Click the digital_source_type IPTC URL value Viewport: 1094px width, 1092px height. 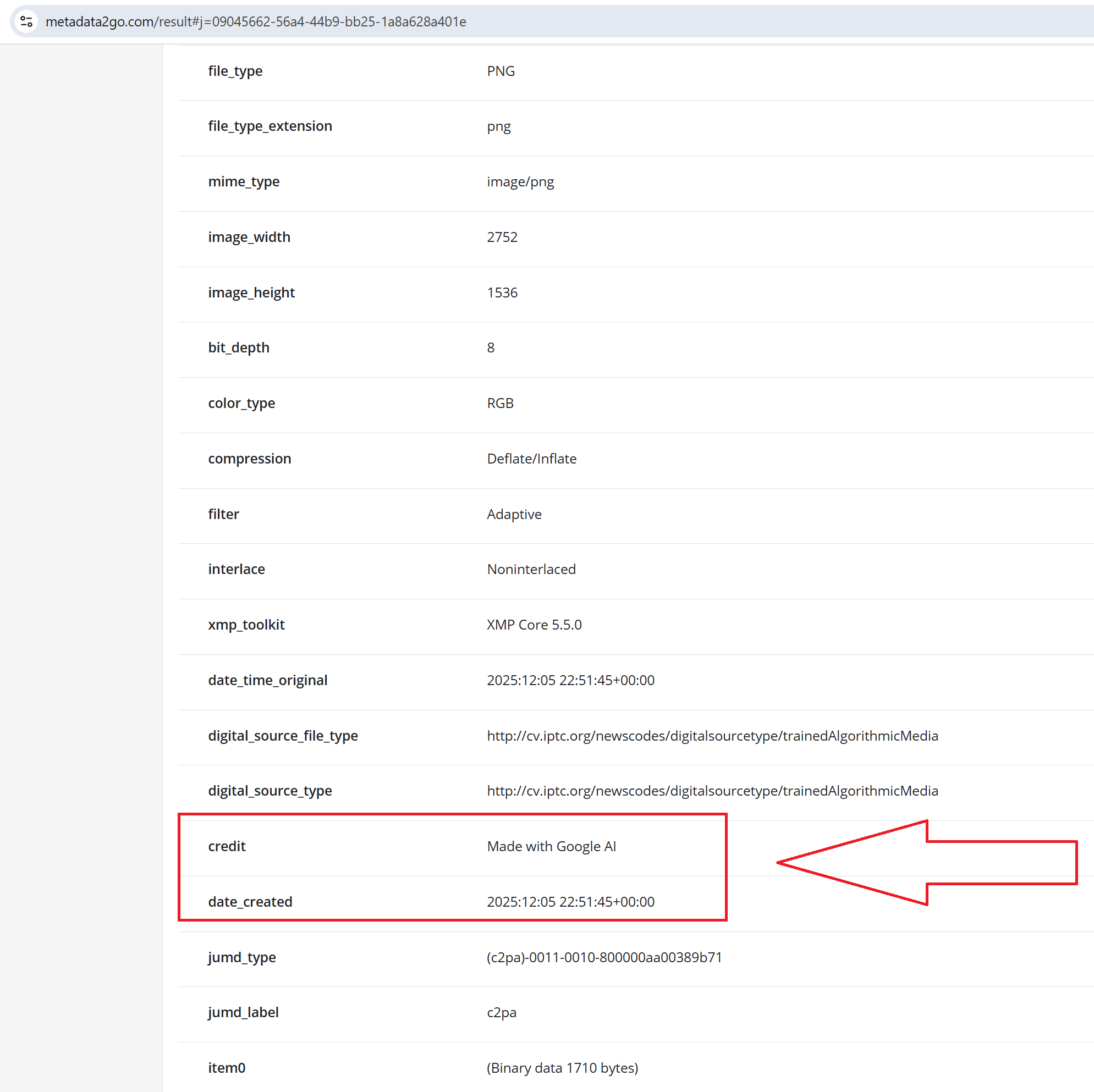tap(712, 790)
